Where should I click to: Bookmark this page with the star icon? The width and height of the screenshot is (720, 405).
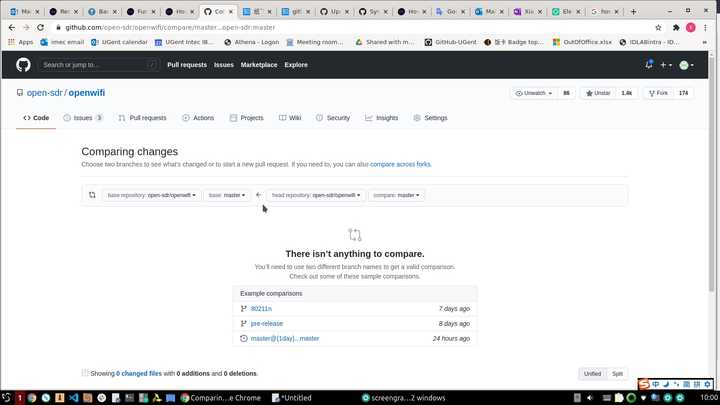tap(658, 28)
